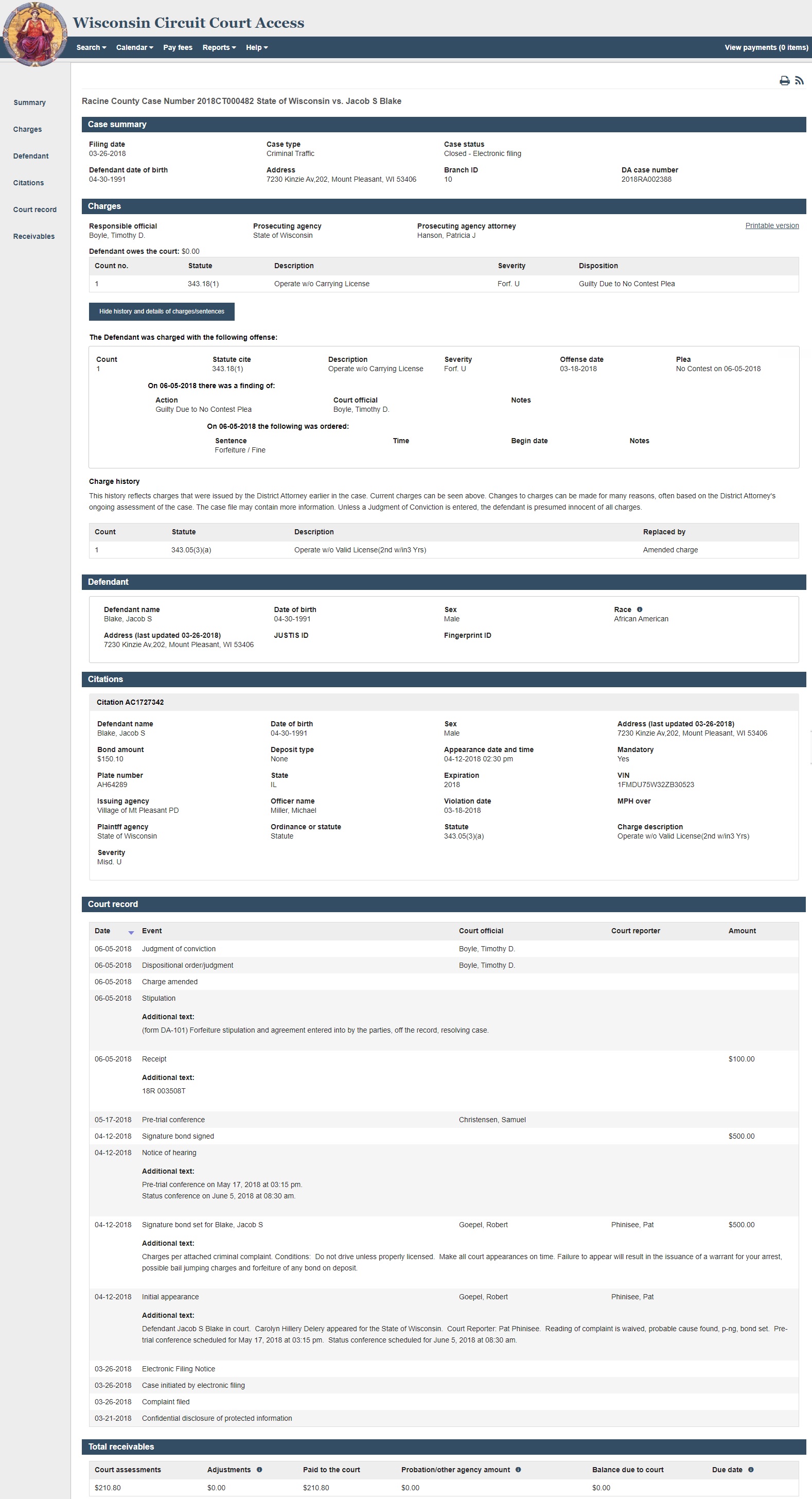812x1499 pixels.
Task: Click Amended charge in charge history
Action: click(x=670, y=550)
